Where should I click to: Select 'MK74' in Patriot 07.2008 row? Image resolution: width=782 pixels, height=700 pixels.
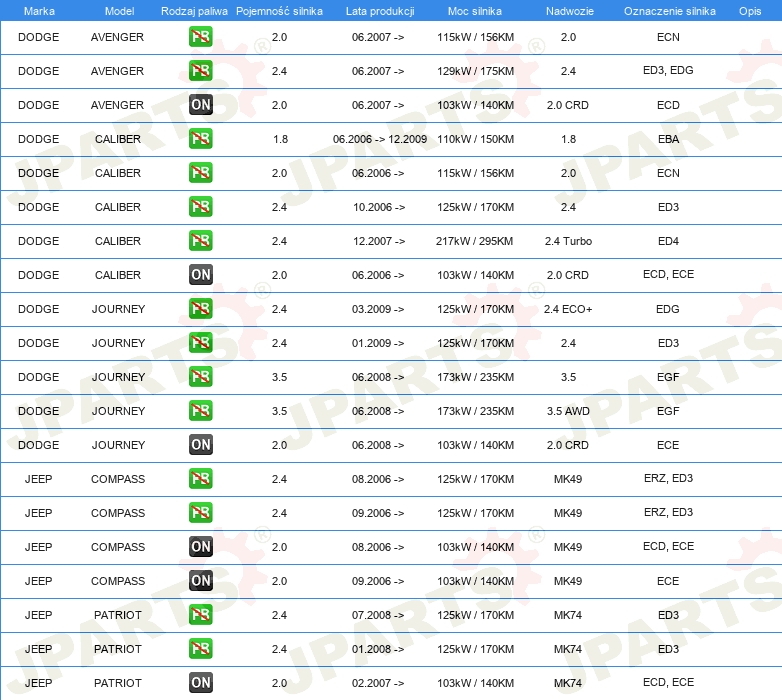tap(568, 615)
